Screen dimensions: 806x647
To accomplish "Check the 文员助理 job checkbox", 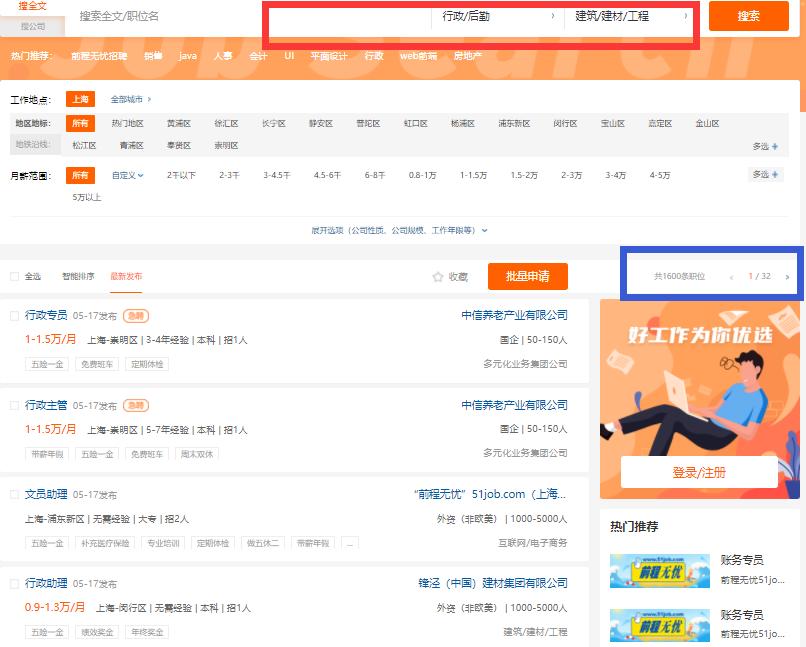I will [14, 494].
